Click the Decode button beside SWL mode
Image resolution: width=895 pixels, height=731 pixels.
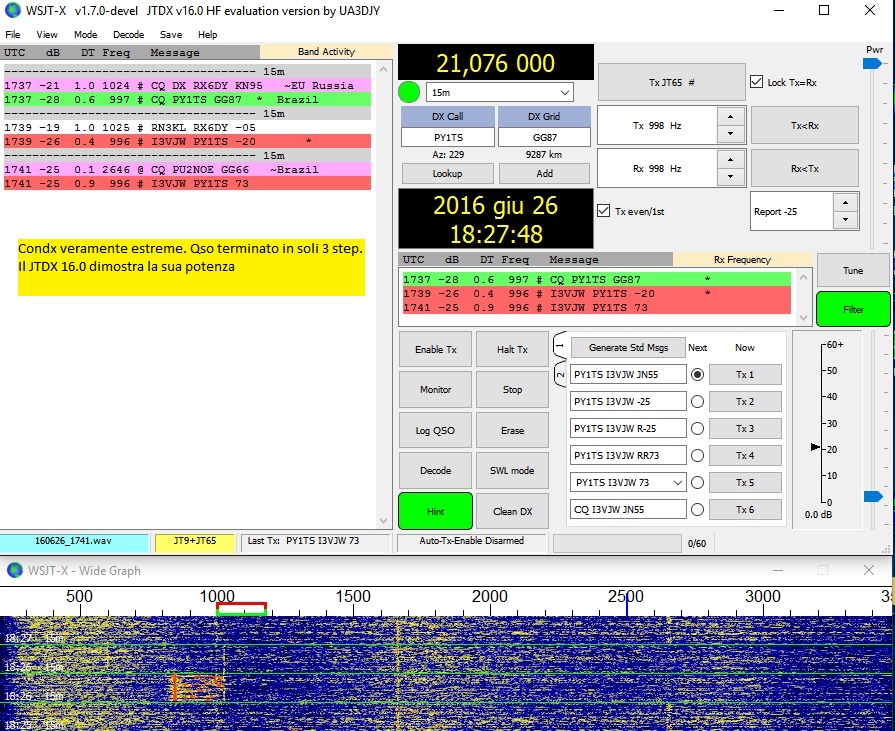pos(436,471)
